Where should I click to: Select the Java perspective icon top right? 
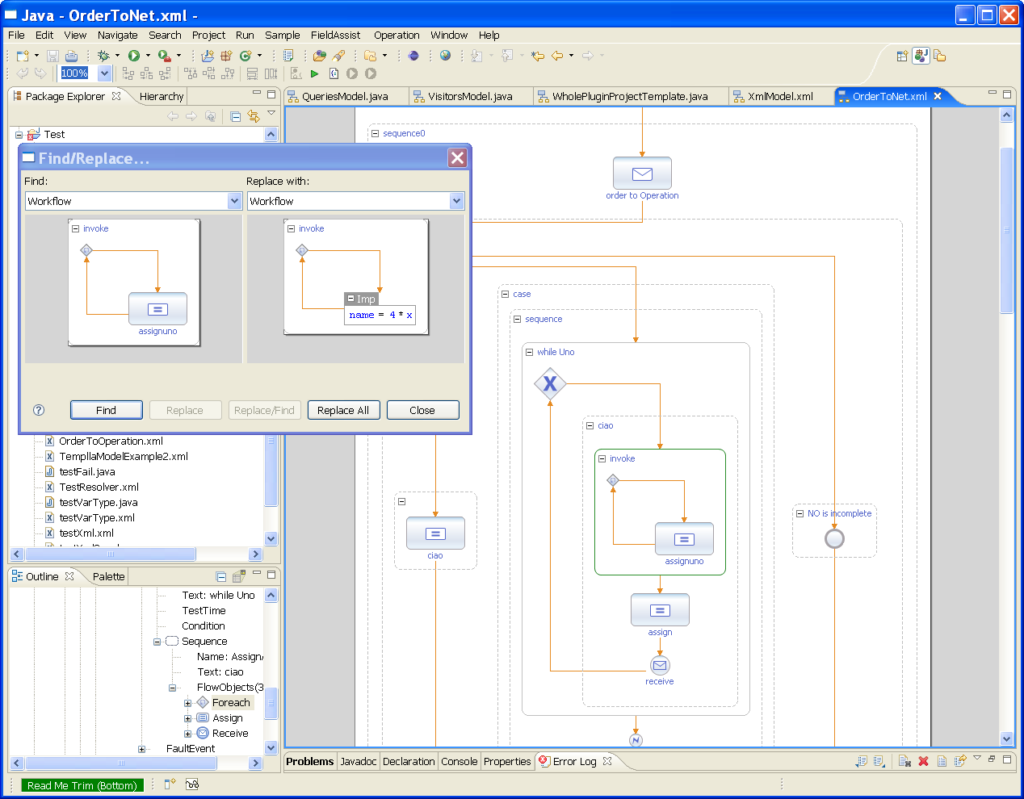pyautogui.click(x=921, y=56)
